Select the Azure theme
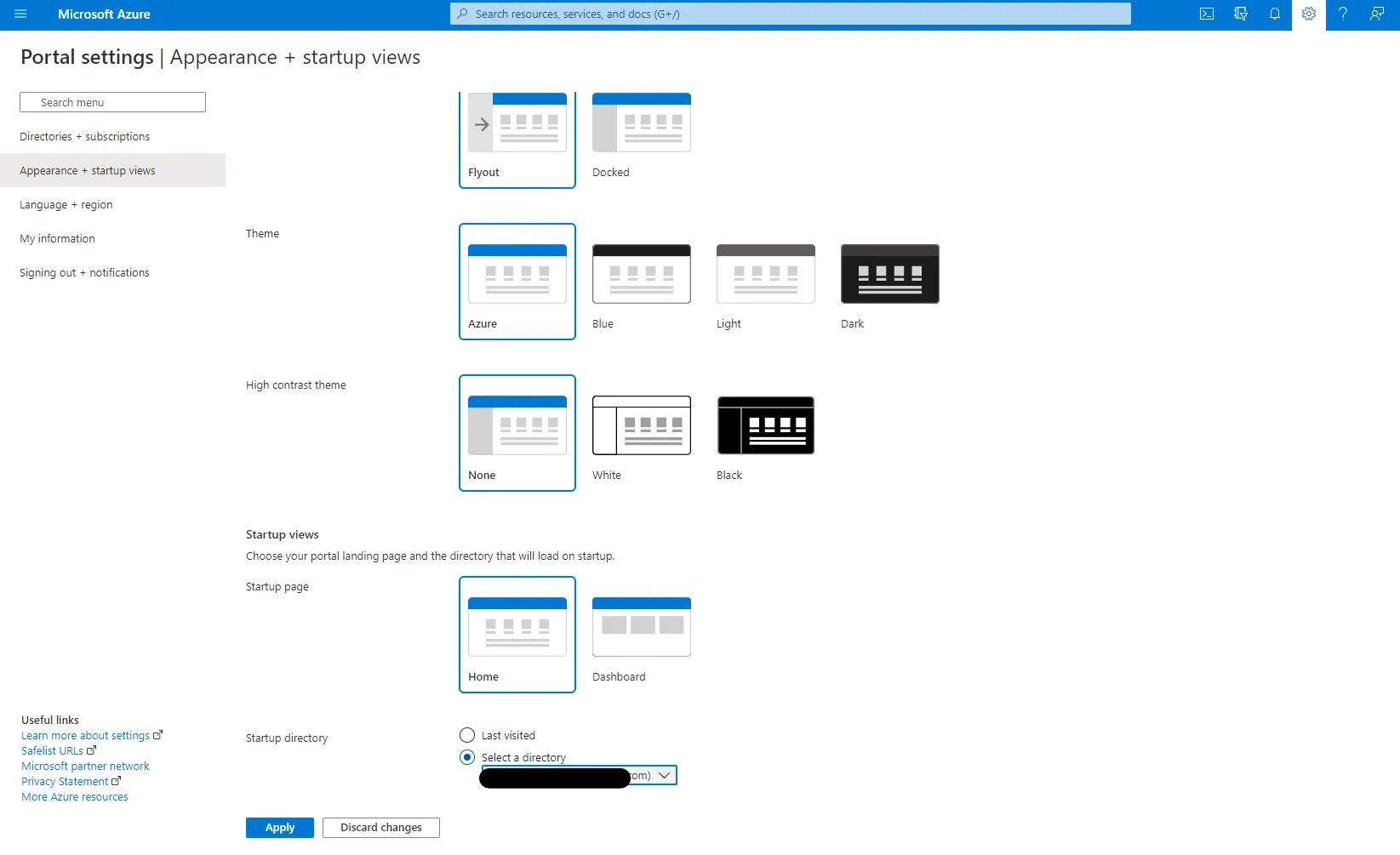Screen dimensions: 1400x855 pyautogui.click(x=517, y=282)
